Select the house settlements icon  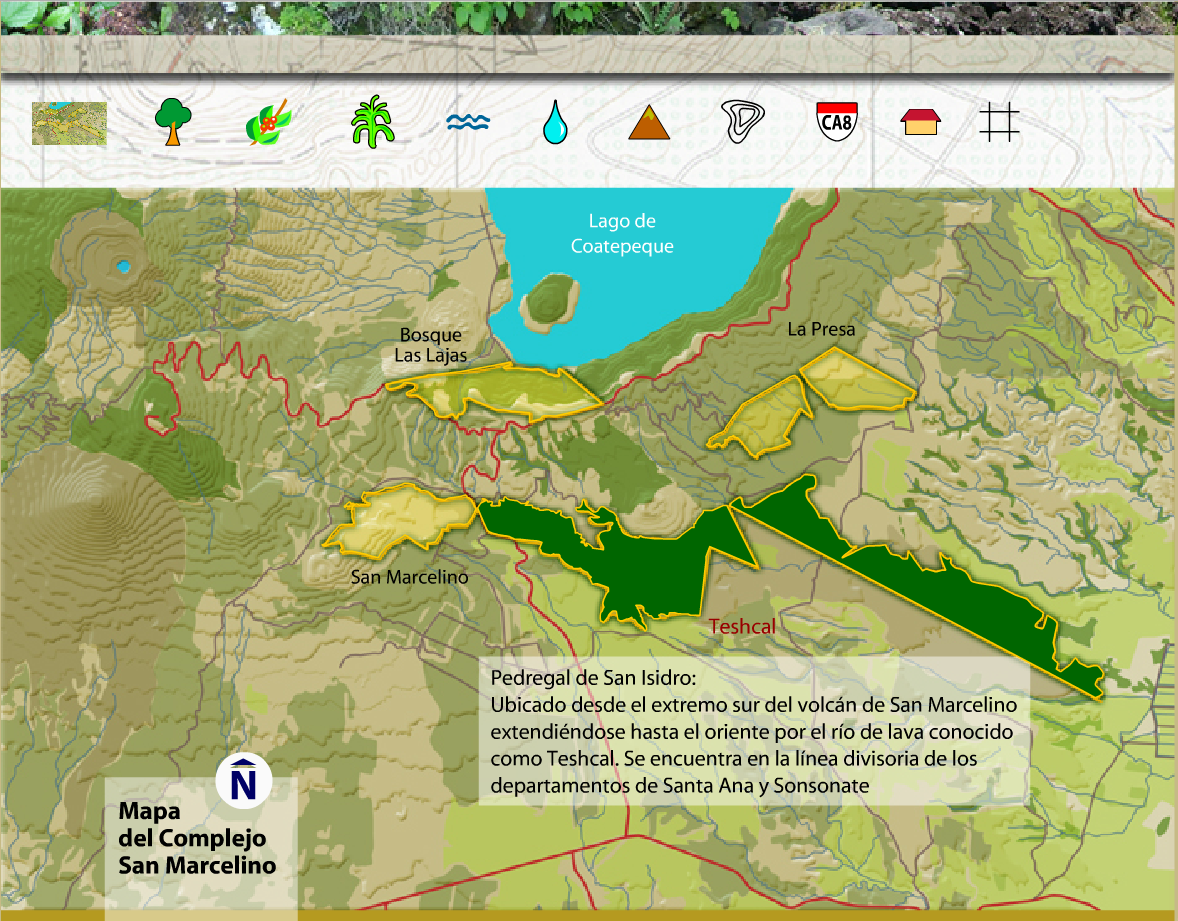[x=920, y=123]
